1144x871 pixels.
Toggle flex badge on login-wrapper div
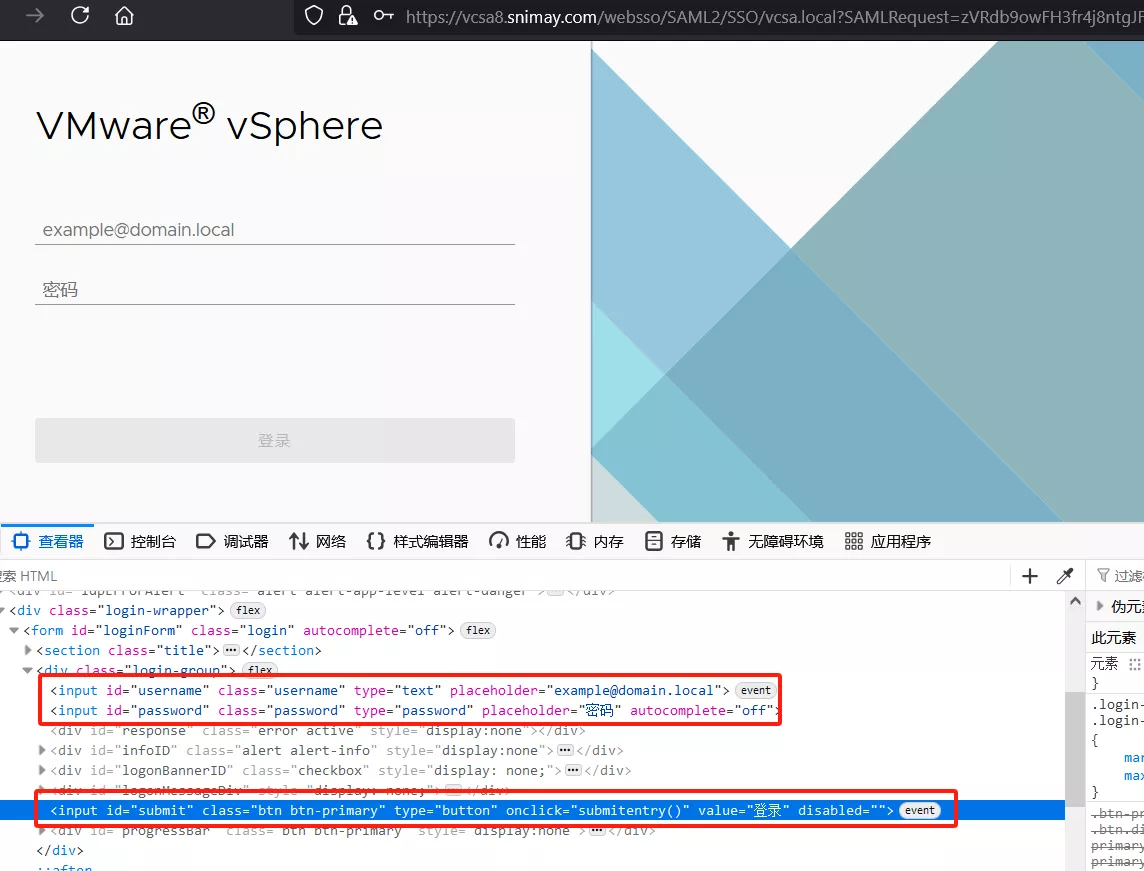point(247,610)
